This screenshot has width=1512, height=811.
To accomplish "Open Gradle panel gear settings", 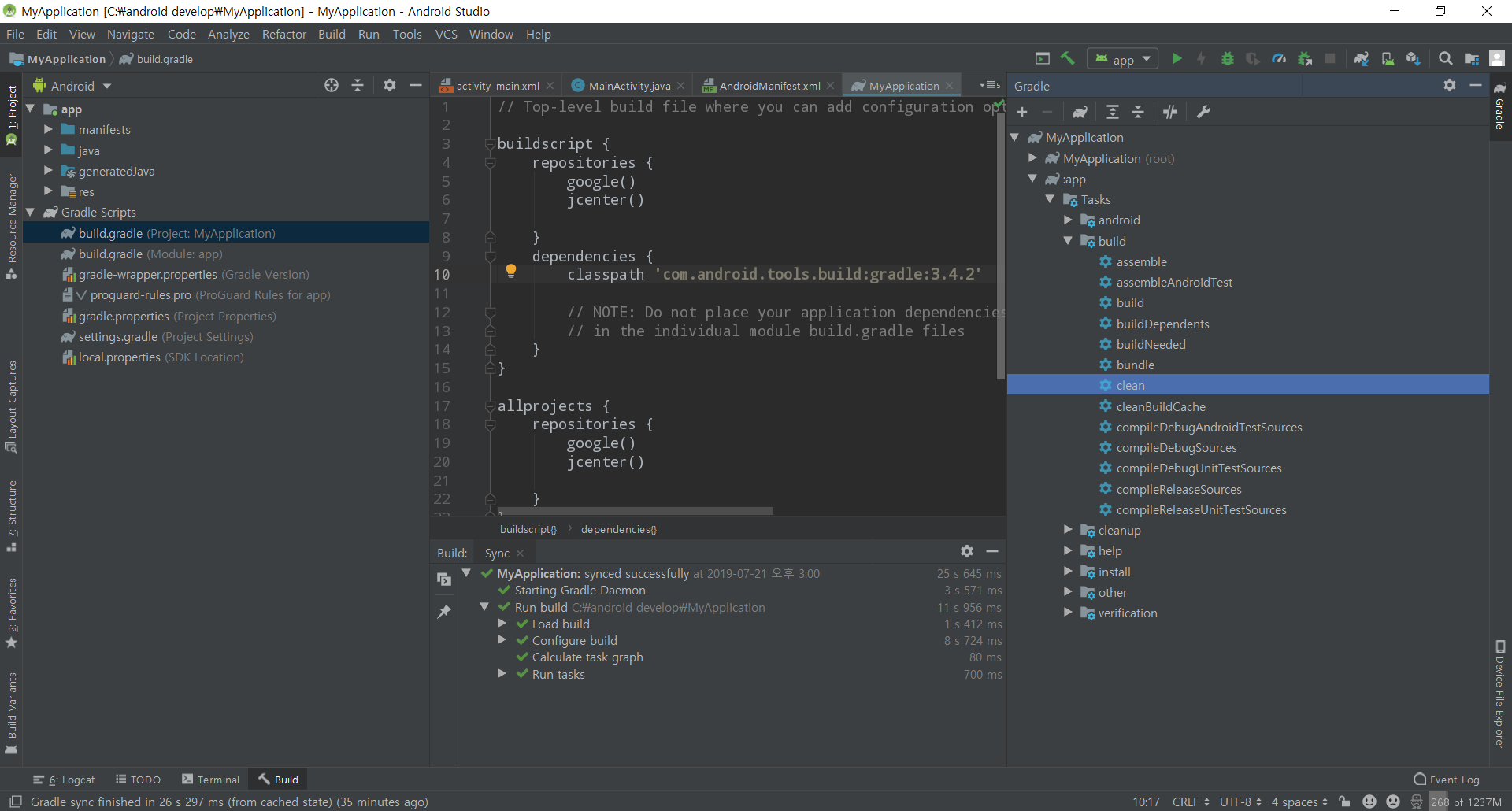I will (x=1450, y=85).
